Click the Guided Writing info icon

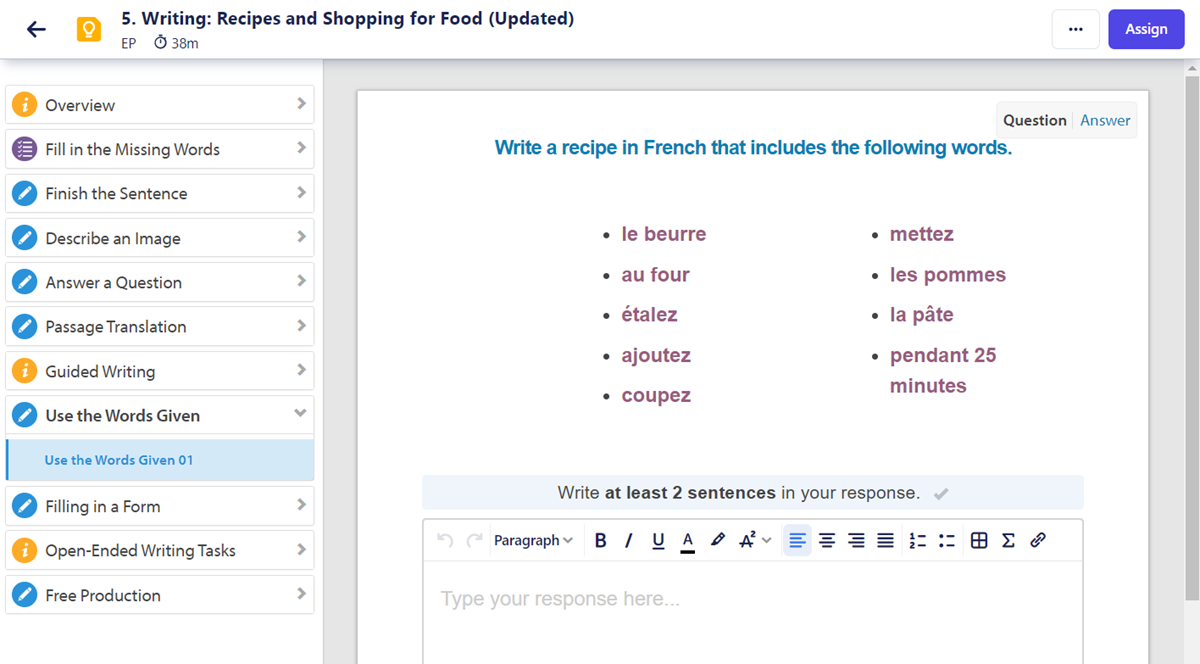click(x=24, y=371)
